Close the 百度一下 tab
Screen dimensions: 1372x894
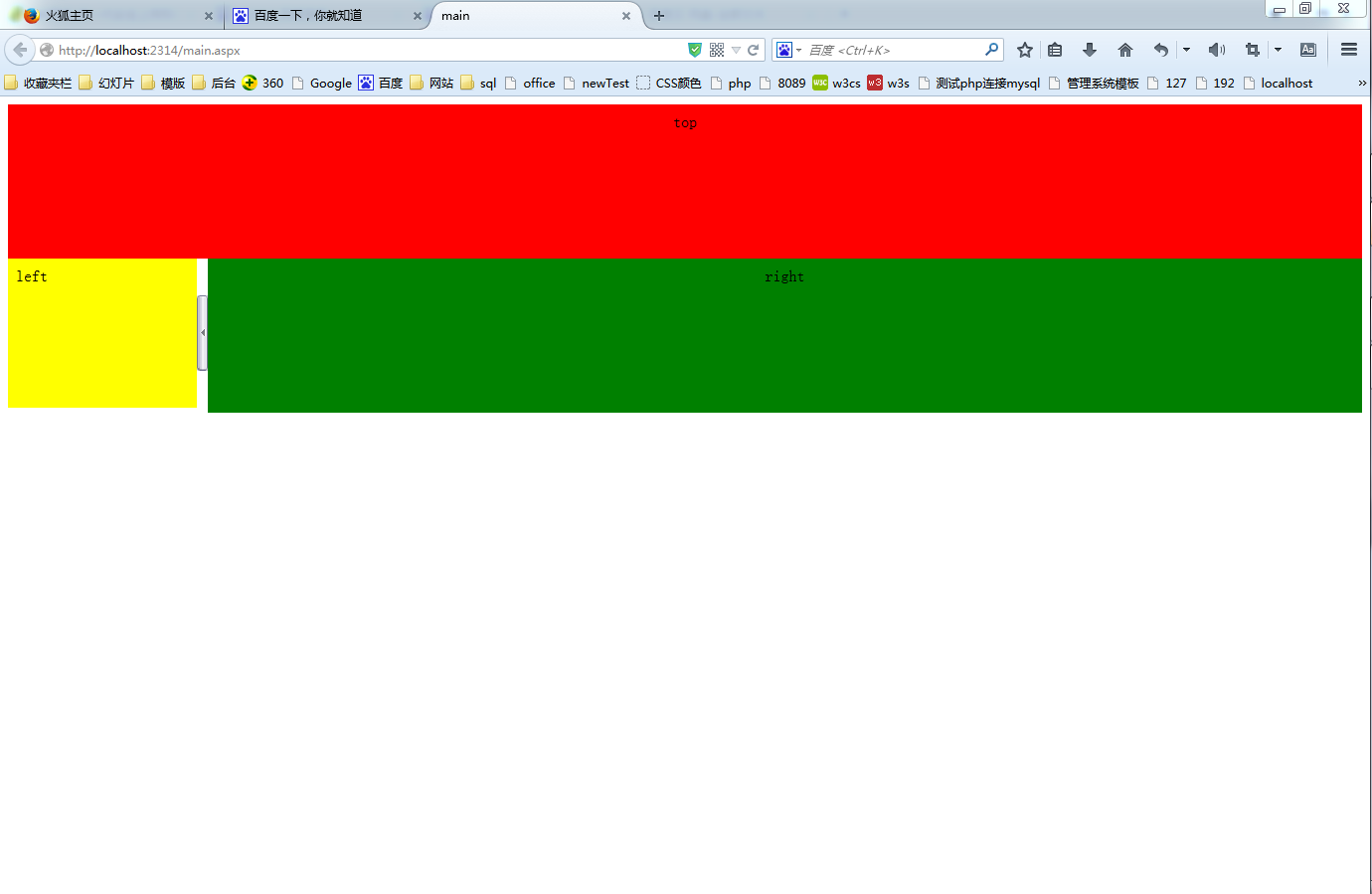[x=418, y=16]
